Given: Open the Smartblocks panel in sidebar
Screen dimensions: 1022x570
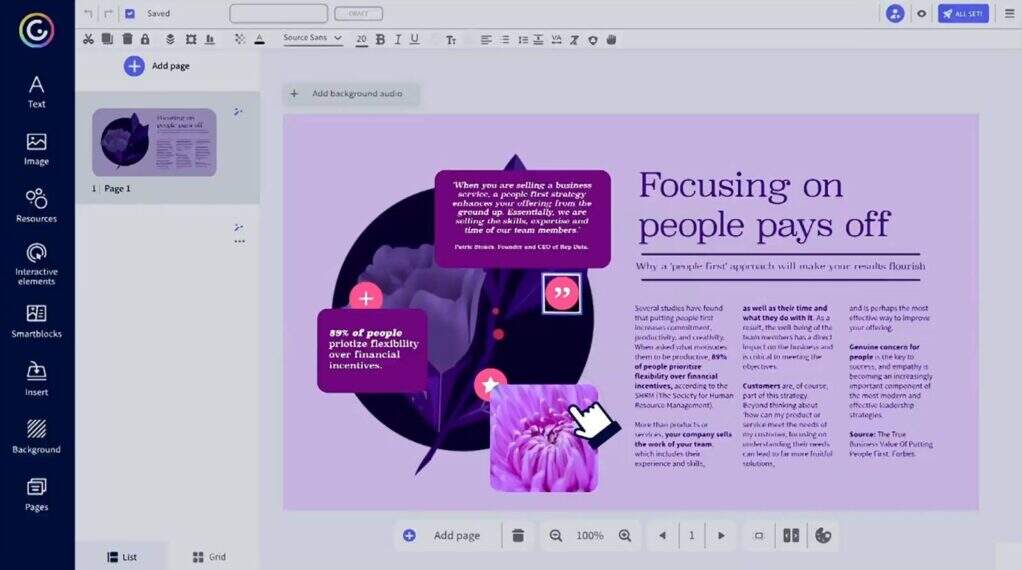Looking at the screenshot, I should (37, 321).
